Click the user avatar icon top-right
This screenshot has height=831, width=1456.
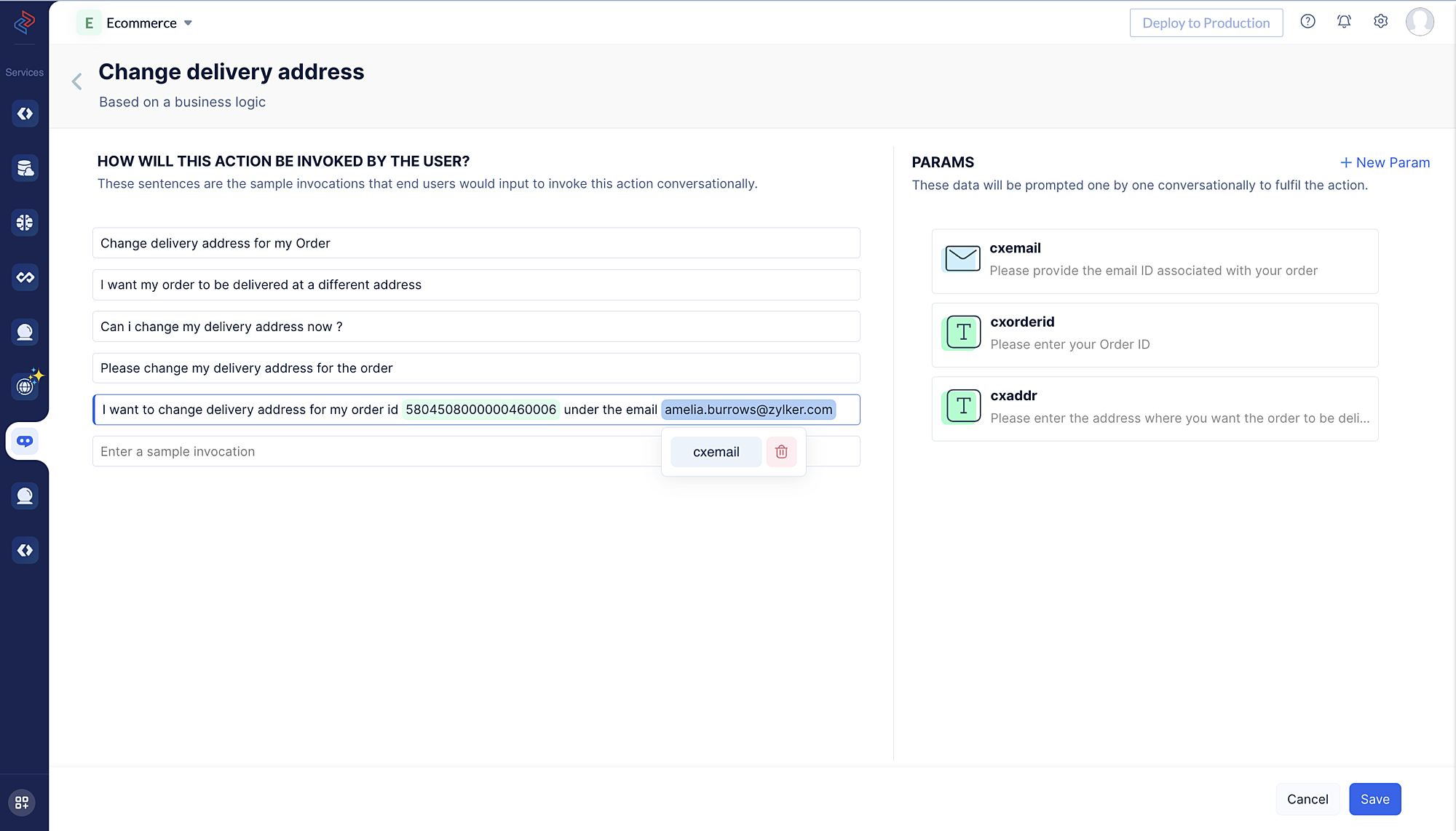click(x=1421, y=22)
